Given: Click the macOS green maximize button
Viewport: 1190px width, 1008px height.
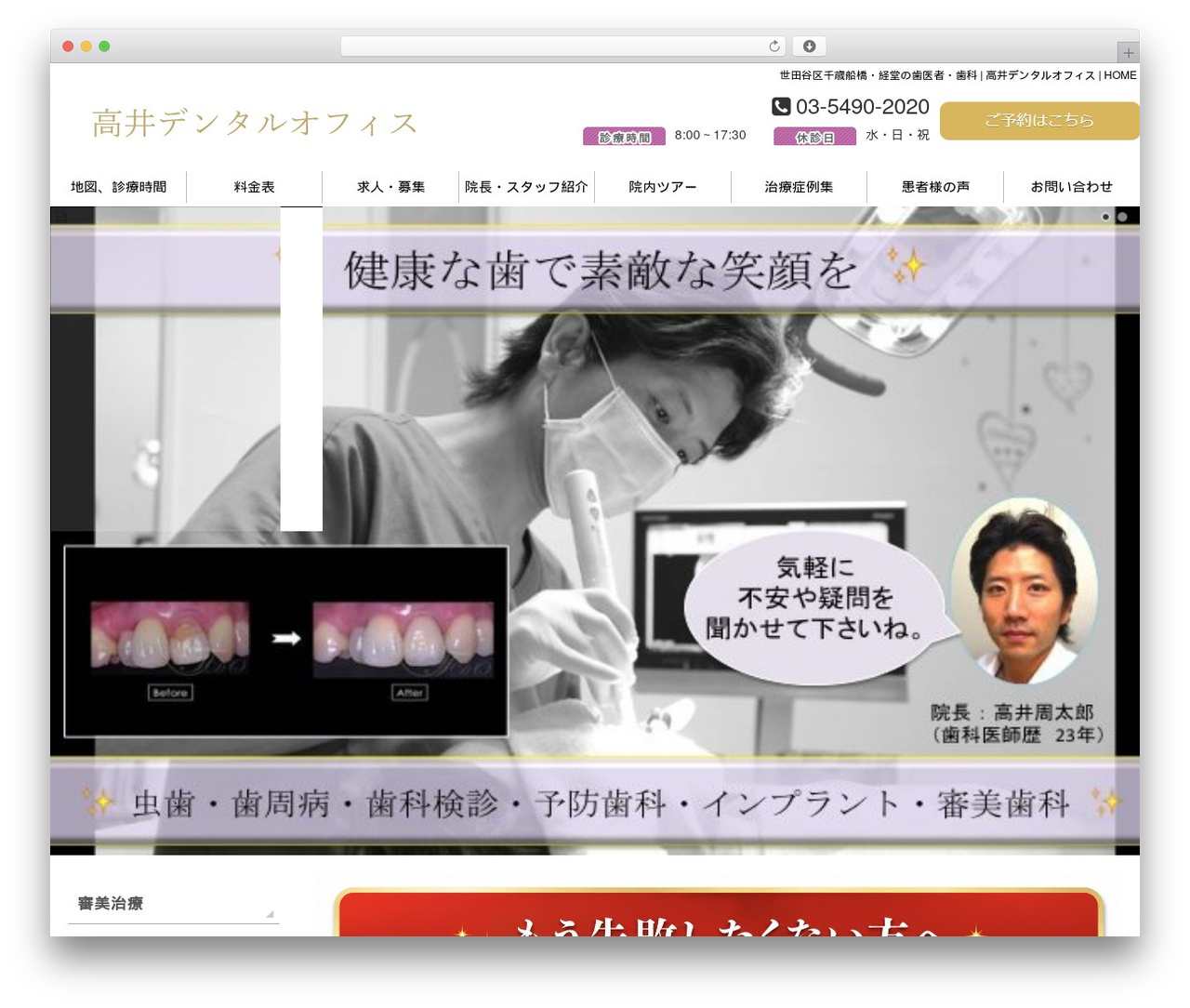Looking at the screenshot, I should click(x=104, y=46).
